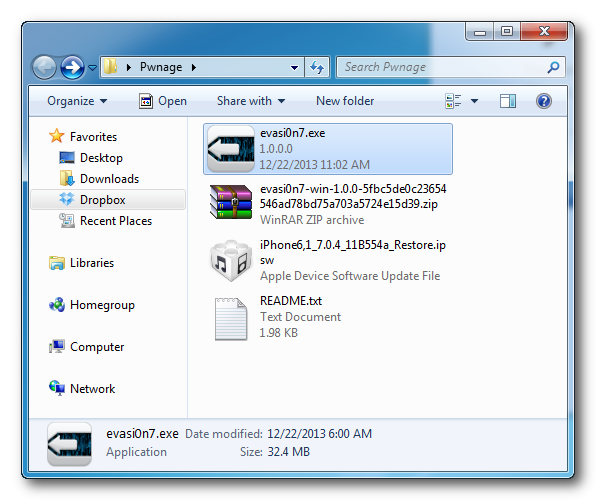This screenshot has height=500, width=596.
Task: Click the evasi0n7 thumbnail in details pane
Action: tap(69, 444)
